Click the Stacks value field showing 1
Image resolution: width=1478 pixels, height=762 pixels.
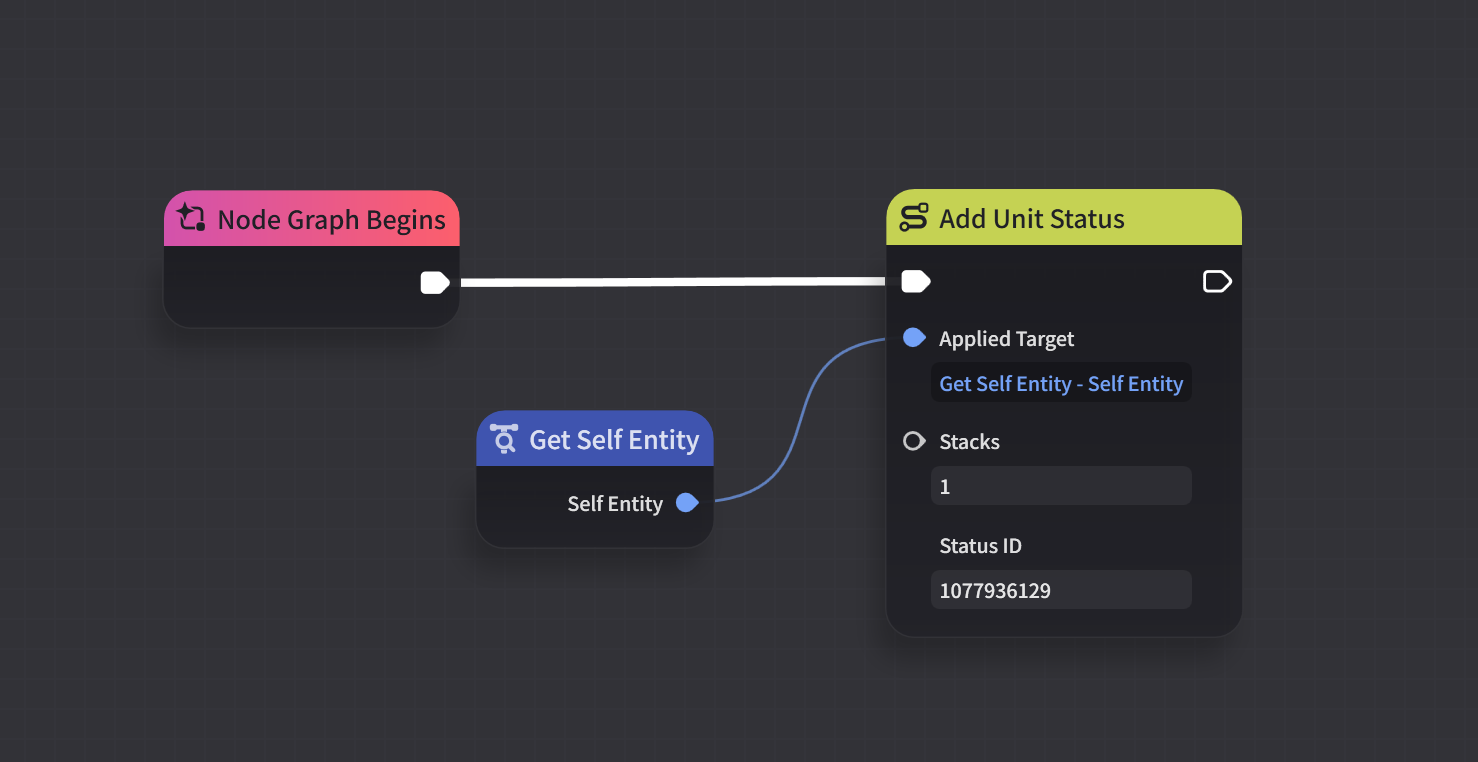coord(1061,486)
